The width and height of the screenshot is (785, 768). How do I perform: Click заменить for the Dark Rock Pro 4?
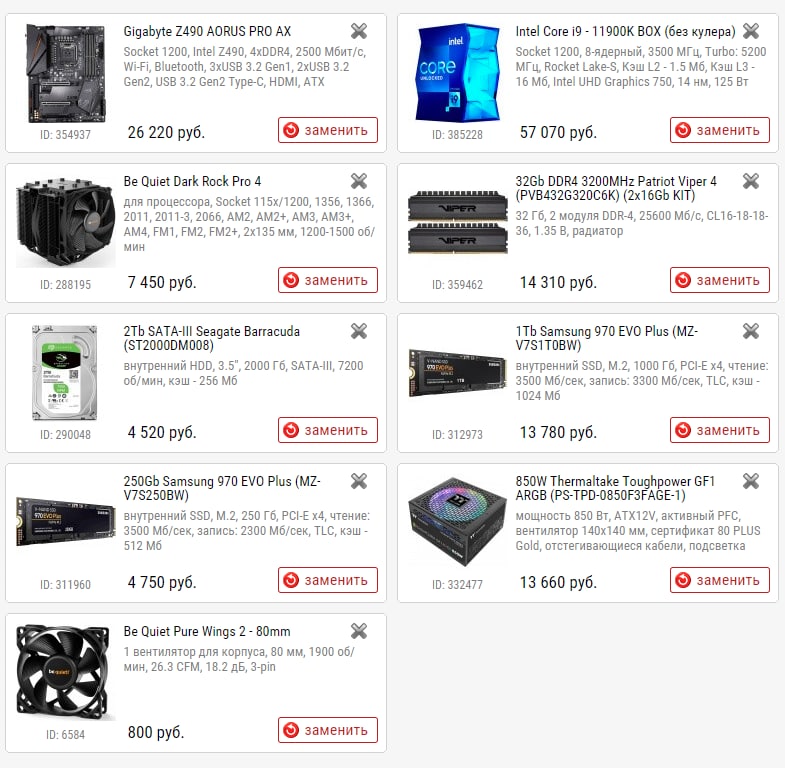click(328, 280)
